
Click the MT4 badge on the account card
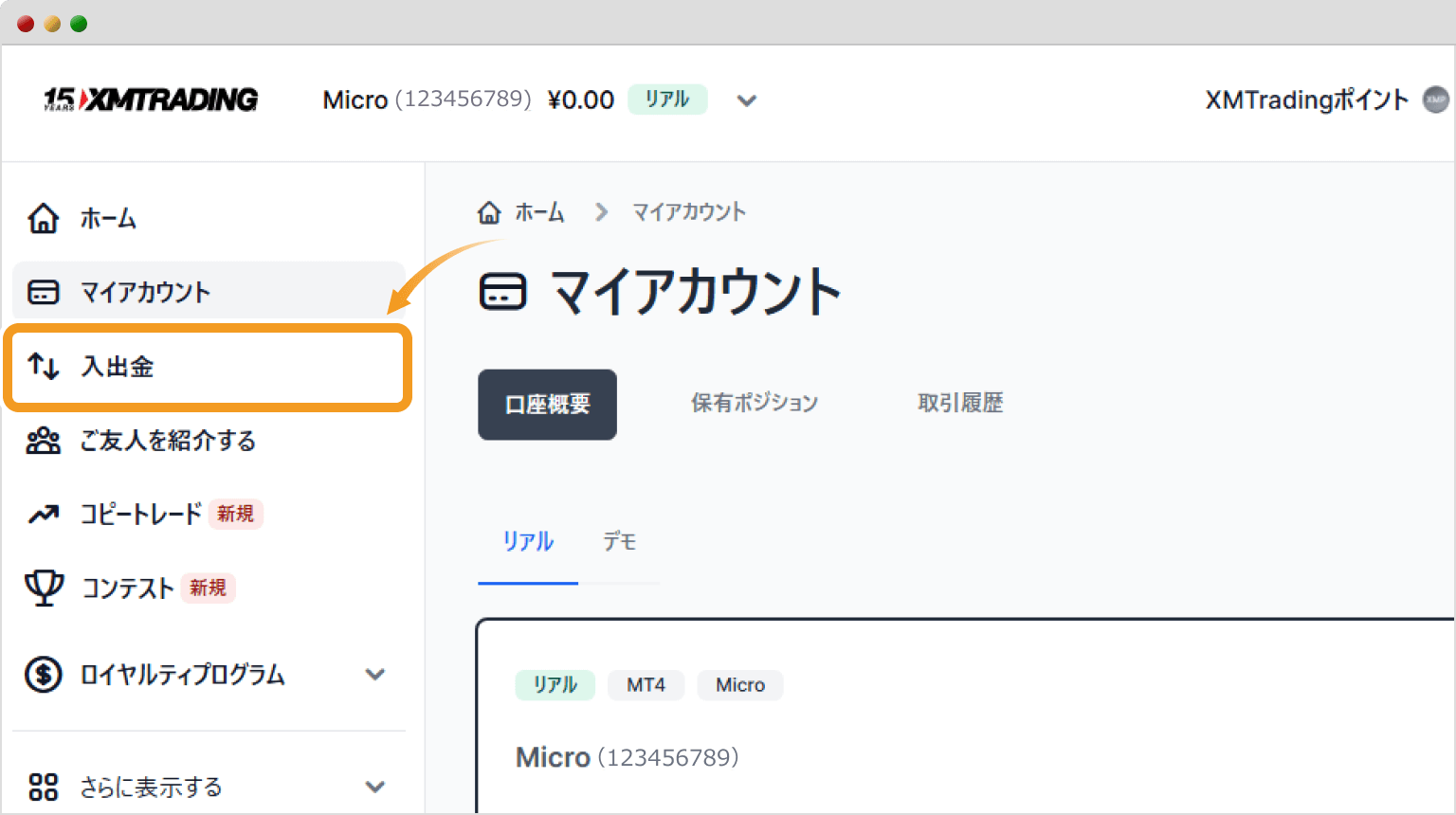(646, 685)
